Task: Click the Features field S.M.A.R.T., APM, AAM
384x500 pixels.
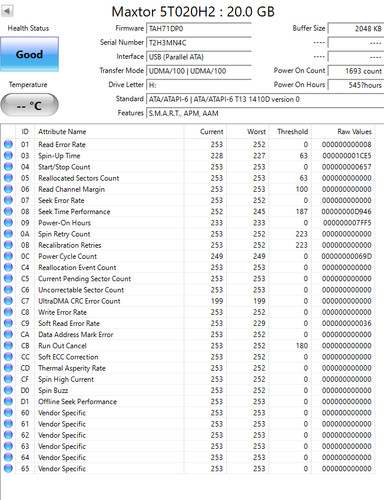Action: point(265,113)
